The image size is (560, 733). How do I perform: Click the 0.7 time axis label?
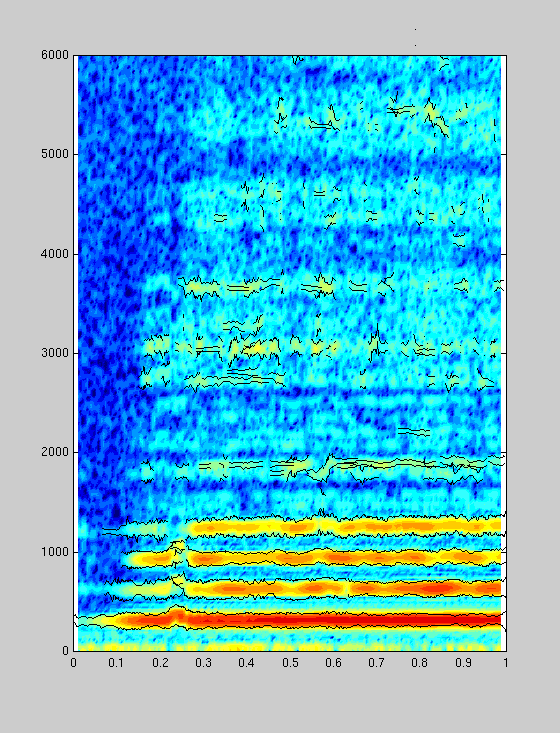point(376,663)
